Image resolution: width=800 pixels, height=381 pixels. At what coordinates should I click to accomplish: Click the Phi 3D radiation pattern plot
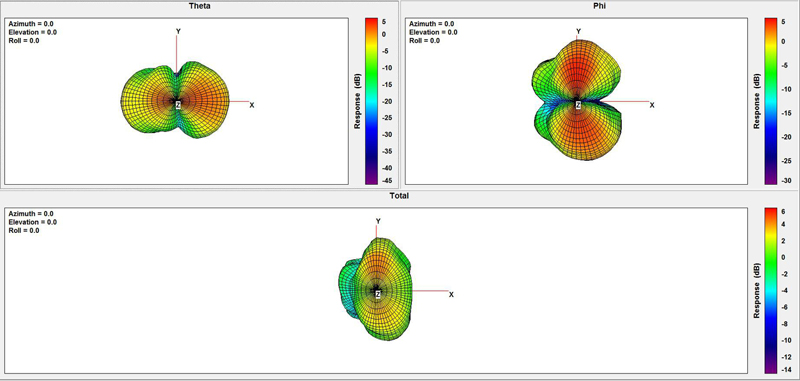(577, 99)
